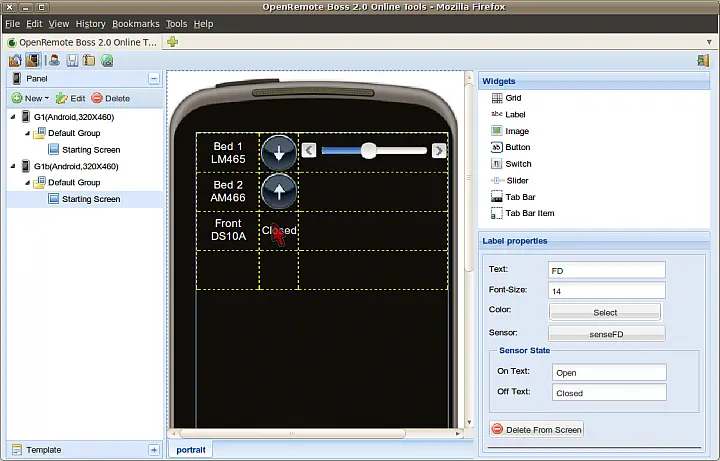The height and width of the screenshot is (461, 720).
Task: Click the slider thumb on the Bed 1 row
Action: (x=369, y=151)
